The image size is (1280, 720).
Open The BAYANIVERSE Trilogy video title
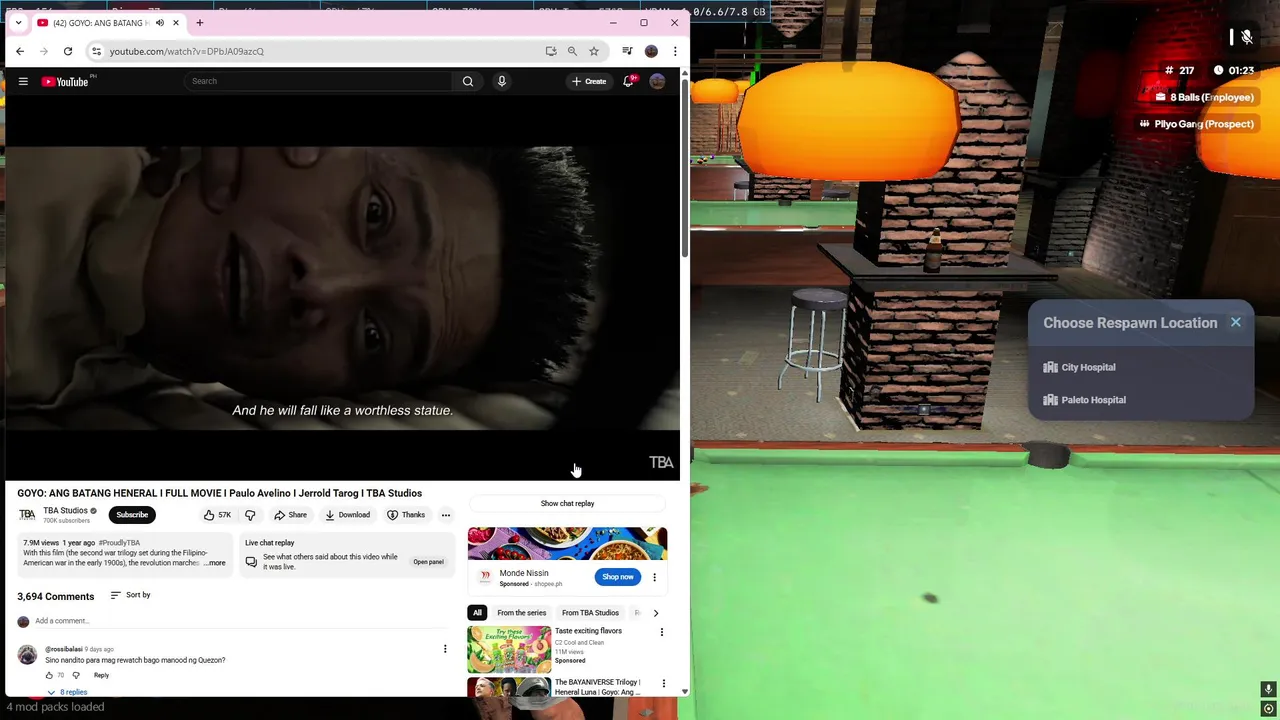(x=598, y=687)
